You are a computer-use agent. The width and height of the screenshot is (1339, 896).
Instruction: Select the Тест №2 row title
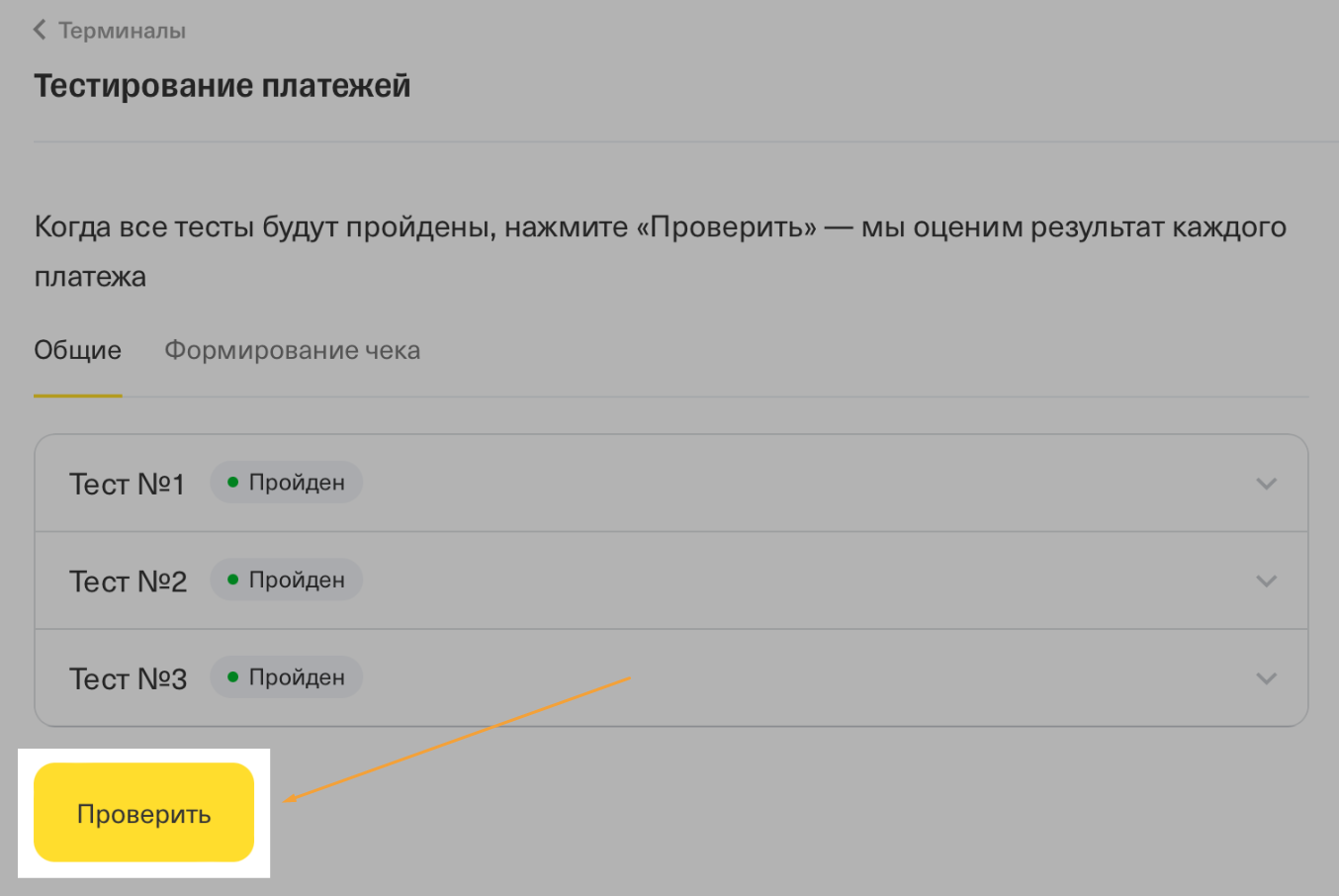[128, 582]
